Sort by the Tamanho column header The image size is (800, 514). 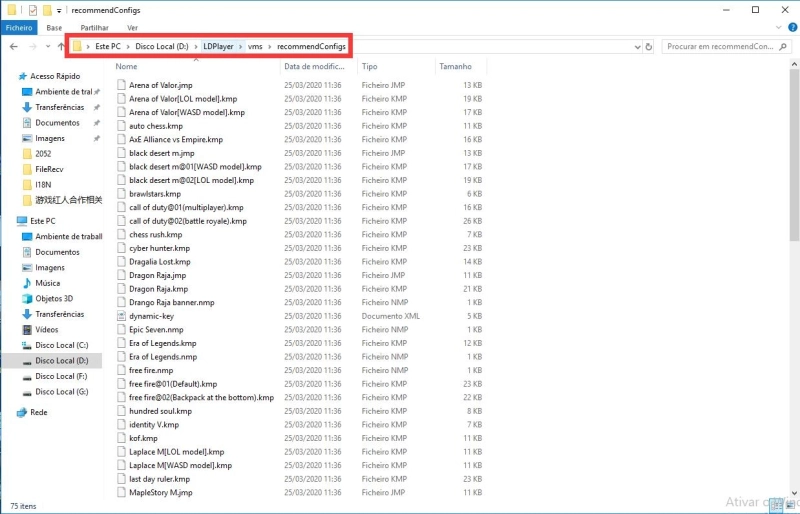455,67
